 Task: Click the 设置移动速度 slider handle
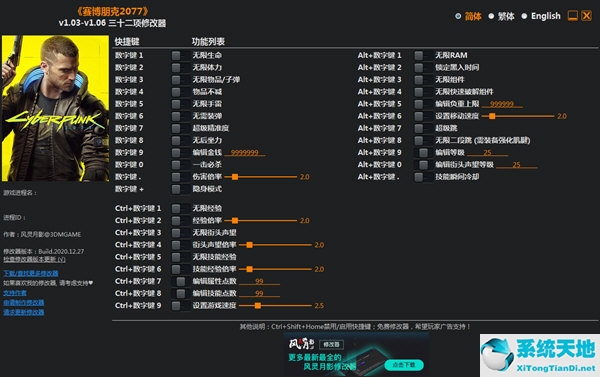click(492, 116)
